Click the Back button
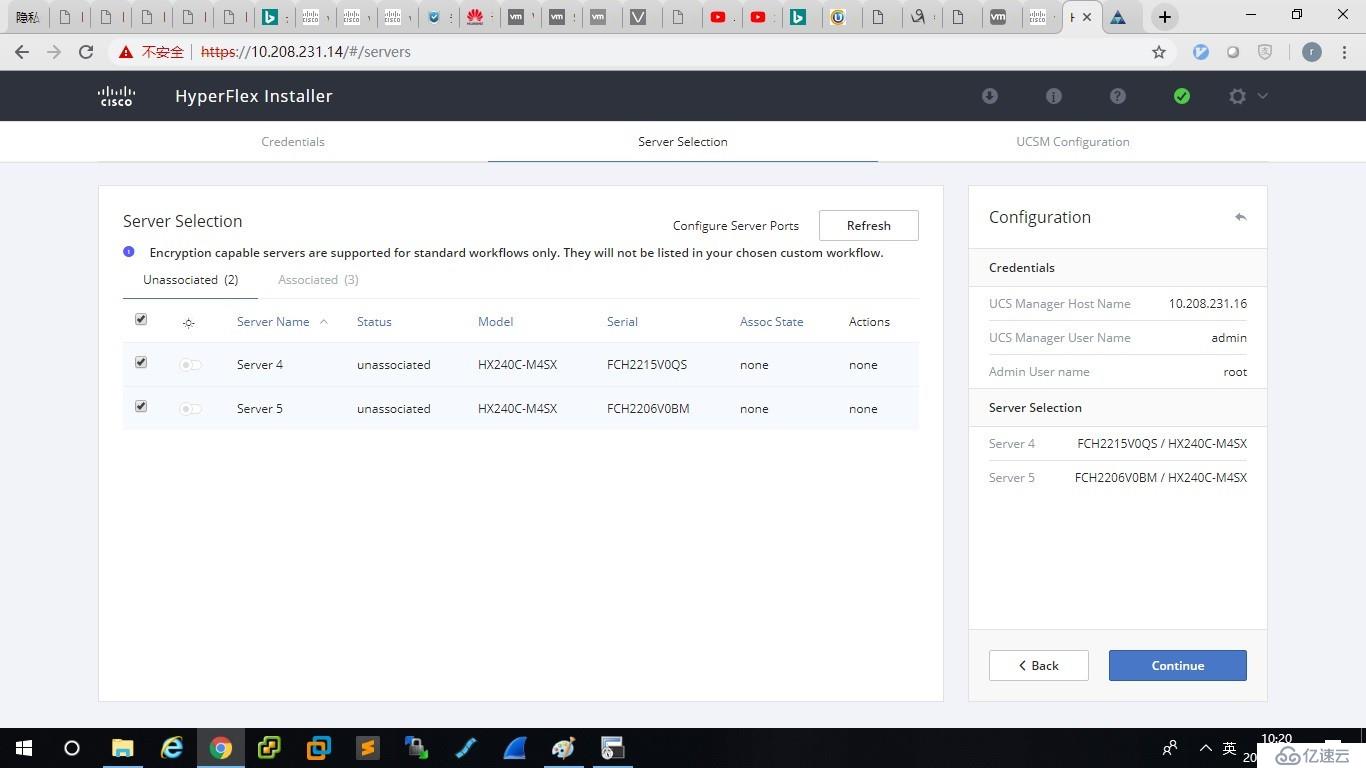1366x768 pixels. 1039,666
